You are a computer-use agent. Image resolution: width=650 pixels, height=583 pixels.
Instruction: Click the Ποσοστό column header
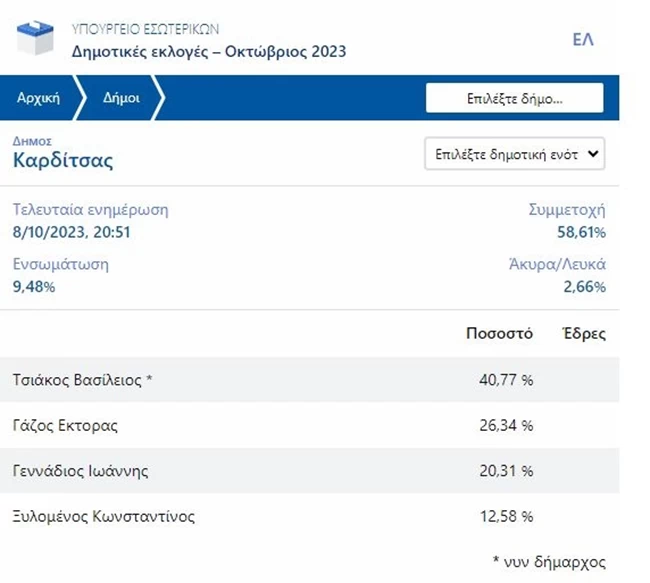(500, 334)
